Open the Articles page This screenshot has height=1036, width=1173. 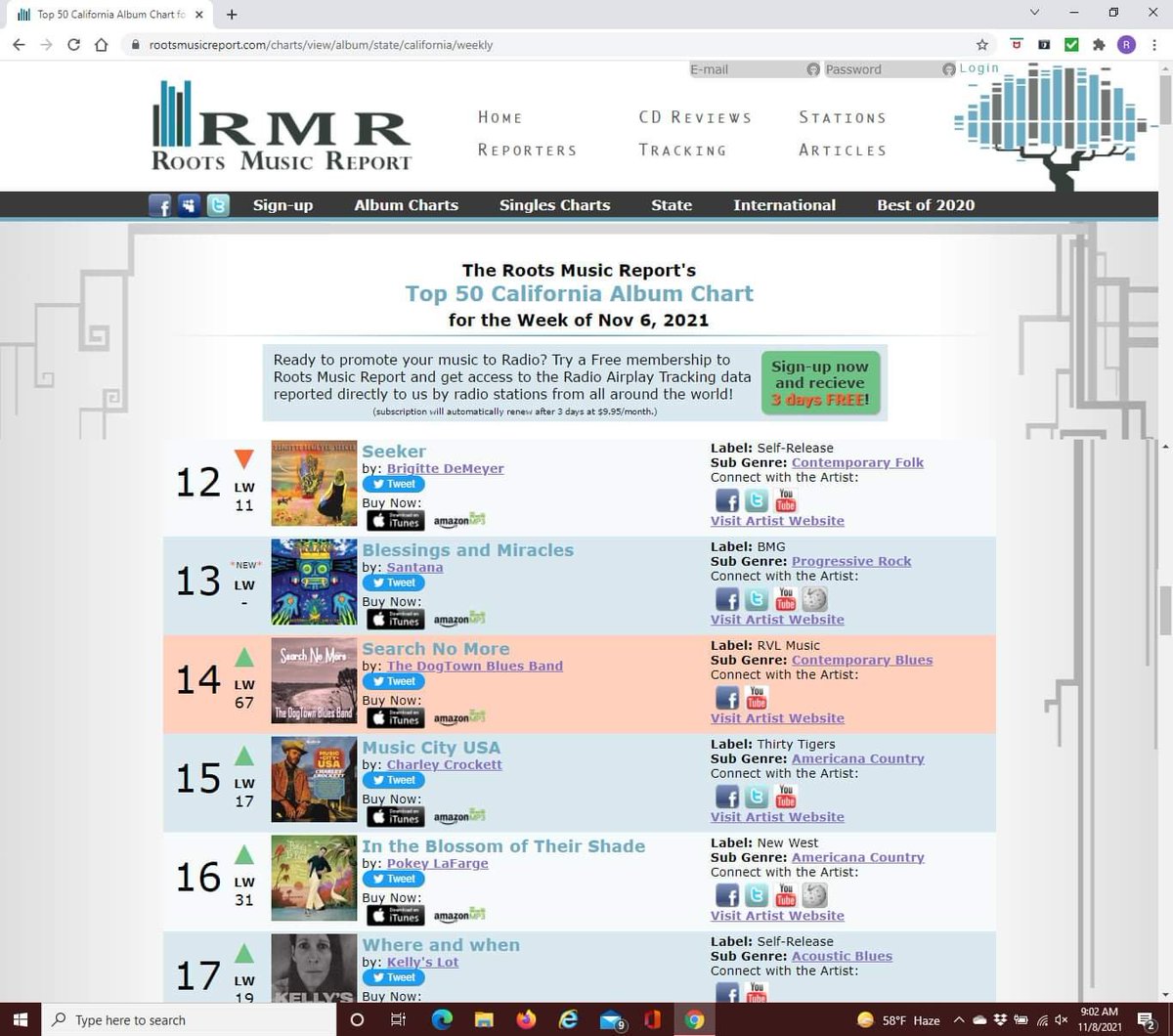[x=843, y=151]
